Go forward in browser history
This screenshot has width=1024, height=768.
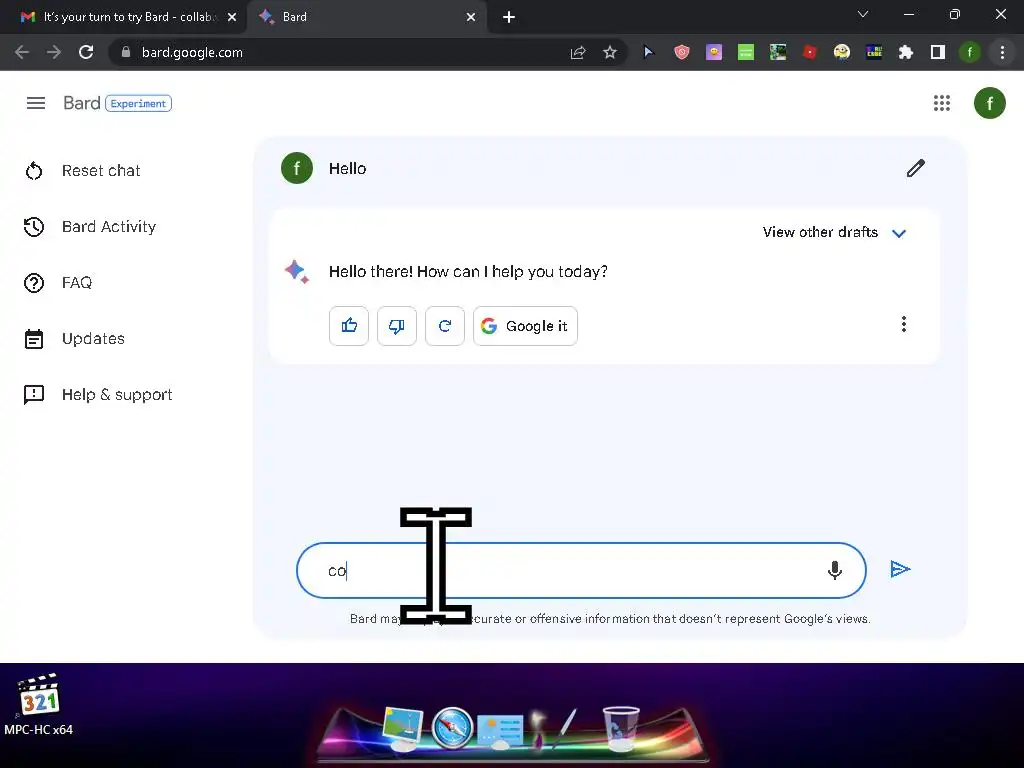tap(54, 52)
